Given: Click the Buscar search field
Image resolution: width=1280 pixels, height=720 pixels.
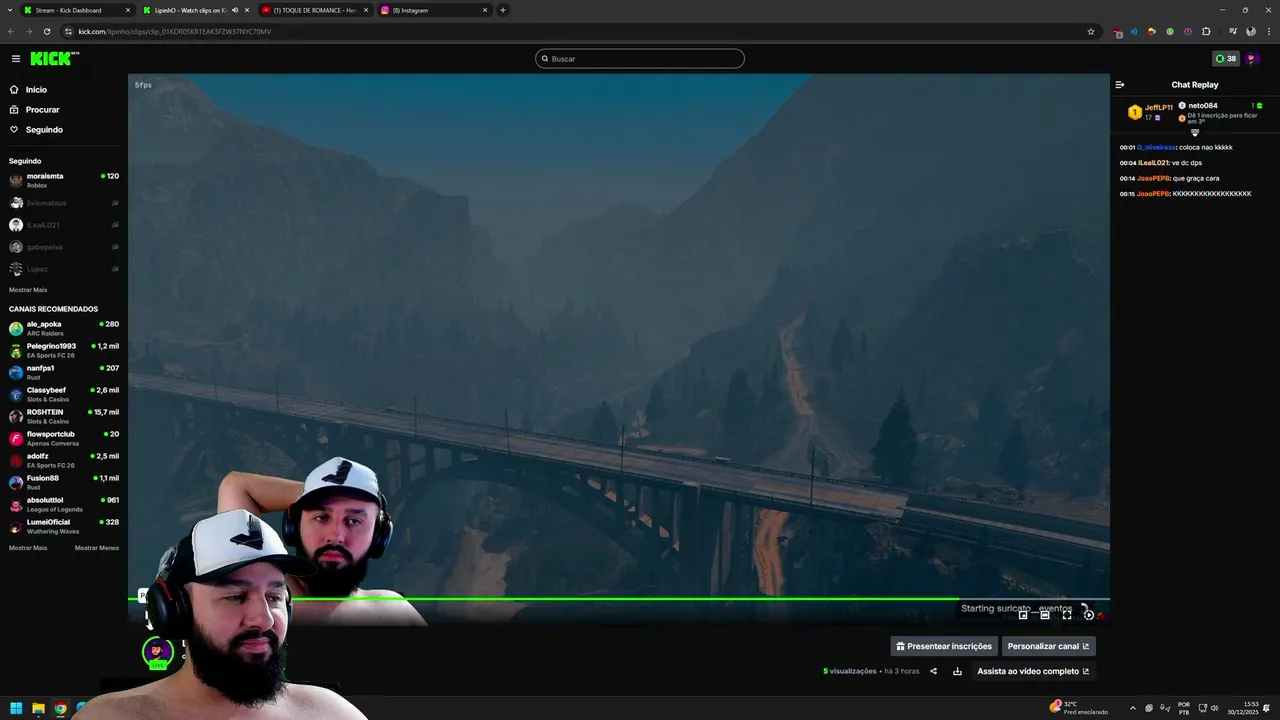Looking at the screenshot, I should pos(640,59).
